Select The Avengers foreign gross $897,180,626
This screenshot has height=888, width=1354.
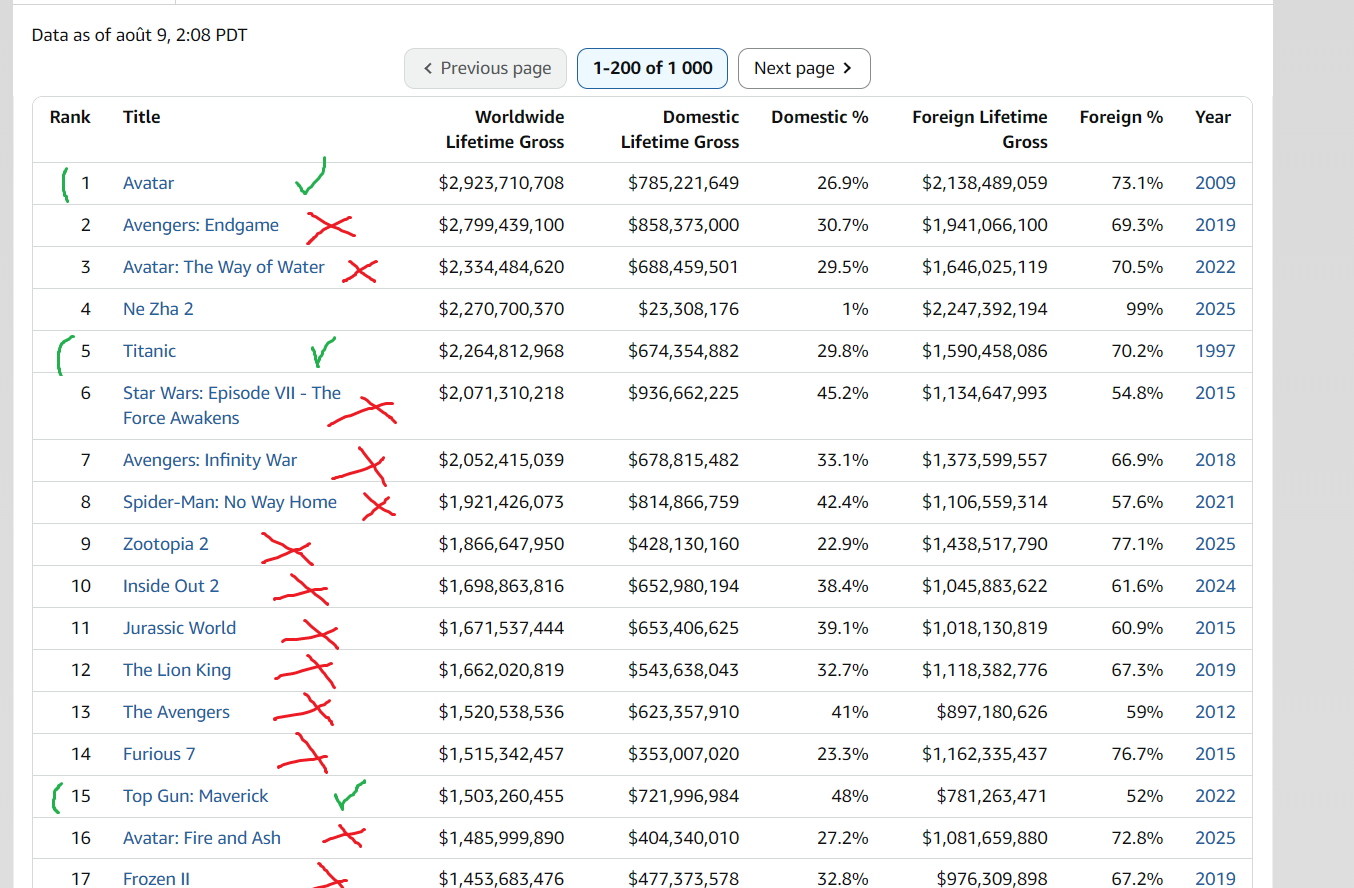992,712
